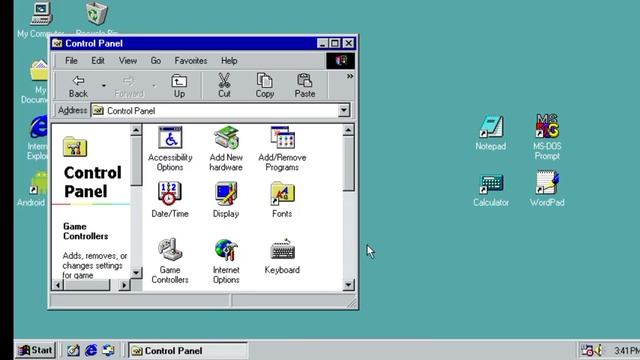Click left pane horizontal scroll left arrow
The width and height of the screenshot is (640, 360).
(58, 285)
